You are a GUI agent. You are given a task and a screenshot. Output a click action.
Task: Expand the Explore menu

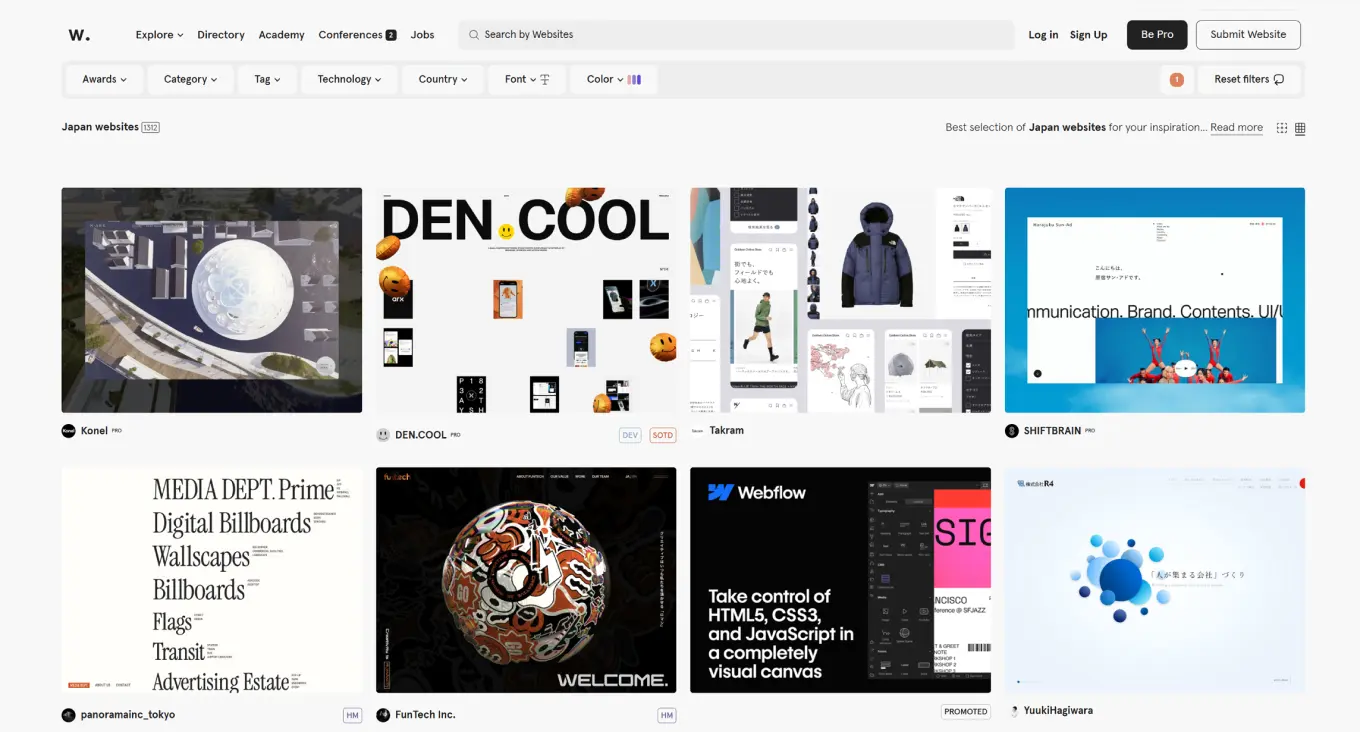click(159, 35)
